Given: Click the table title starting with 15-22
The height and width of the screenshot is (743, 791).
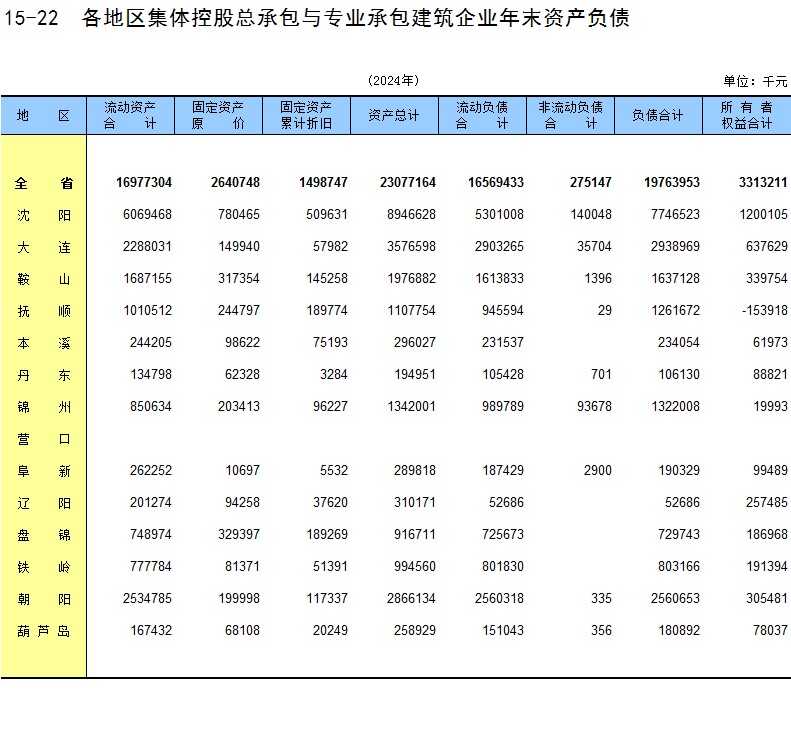Looking at the screenshot, I should [x=316, y=19].
